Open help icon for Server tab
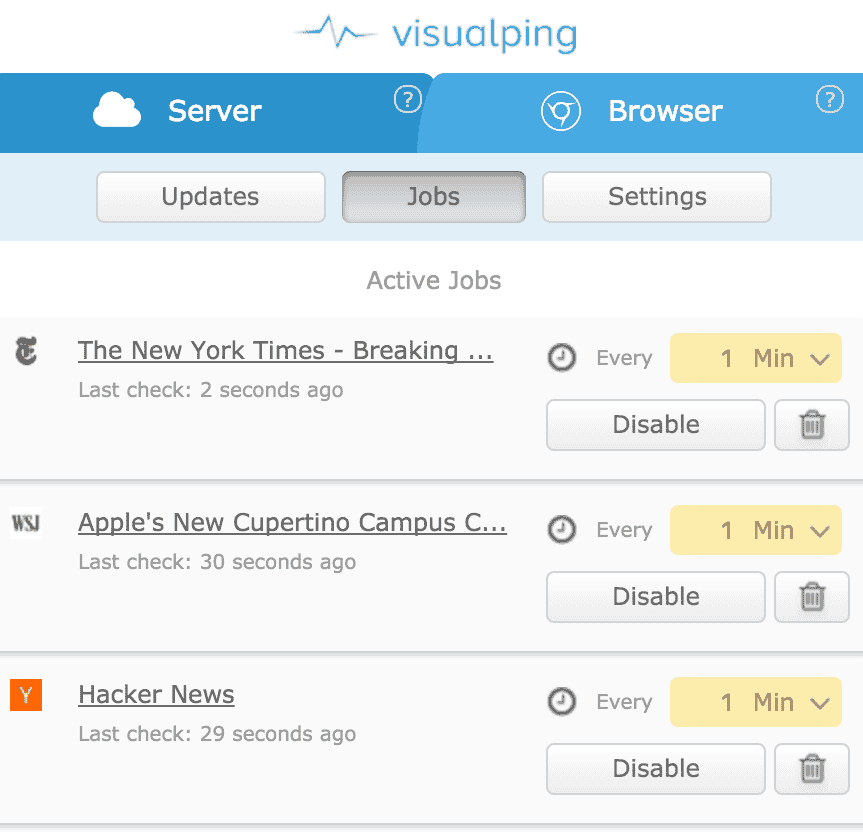The image size is (863, 836). (x=408, y=99)
